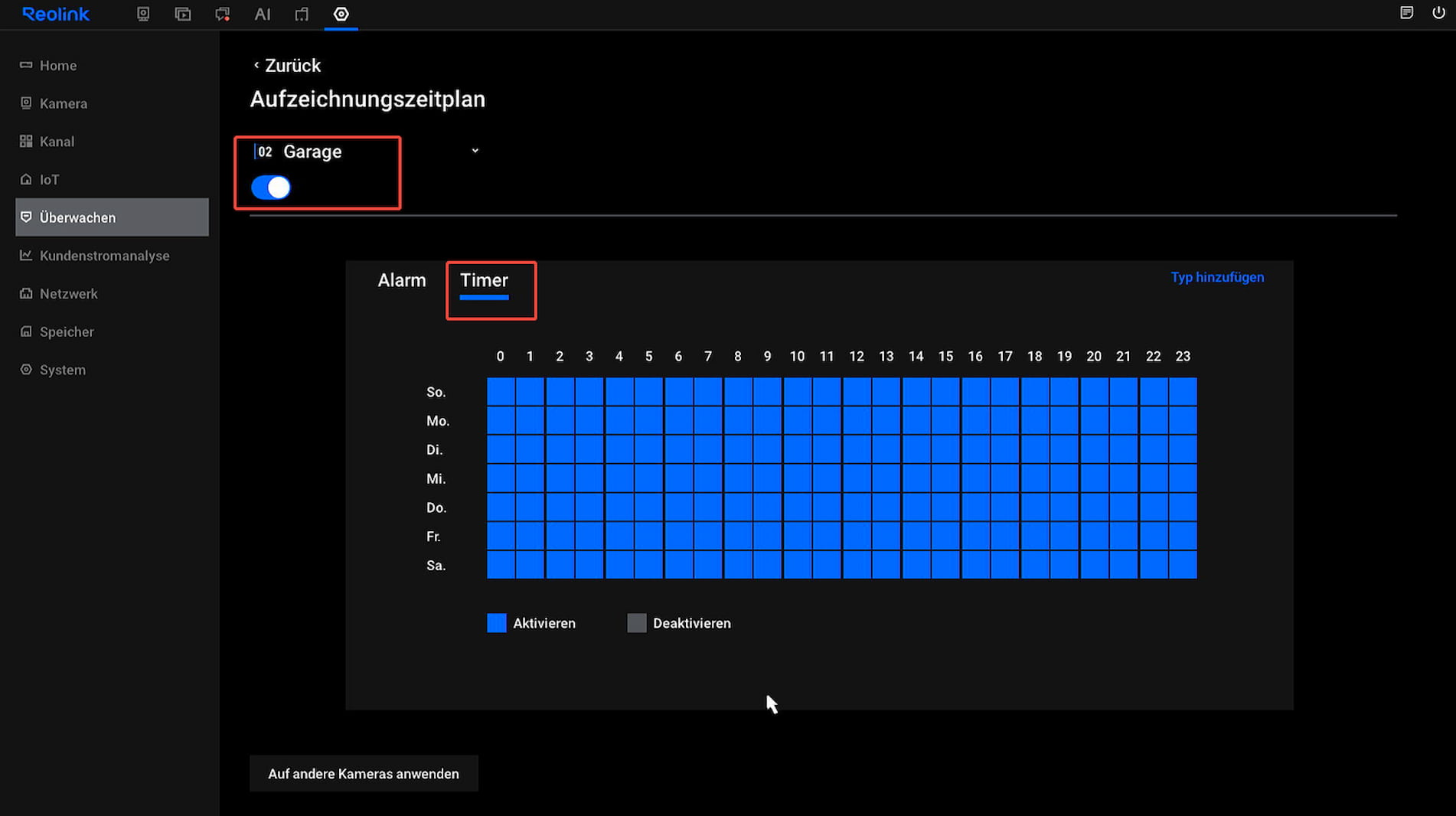Click the hour 12 column header
The height and width of the screenshot is (816, 1456).
click(857, 356)
